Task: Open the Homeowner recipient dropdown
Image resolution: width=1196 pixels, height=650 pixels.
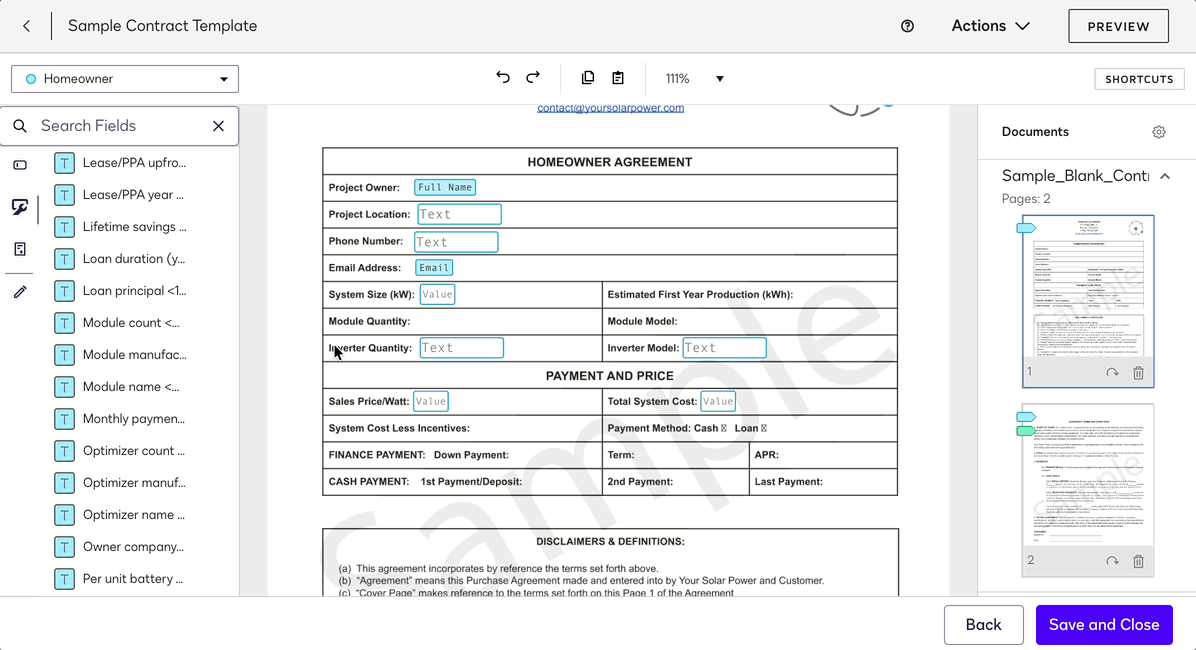Action: pyautogui.click(x=125, y=79)
